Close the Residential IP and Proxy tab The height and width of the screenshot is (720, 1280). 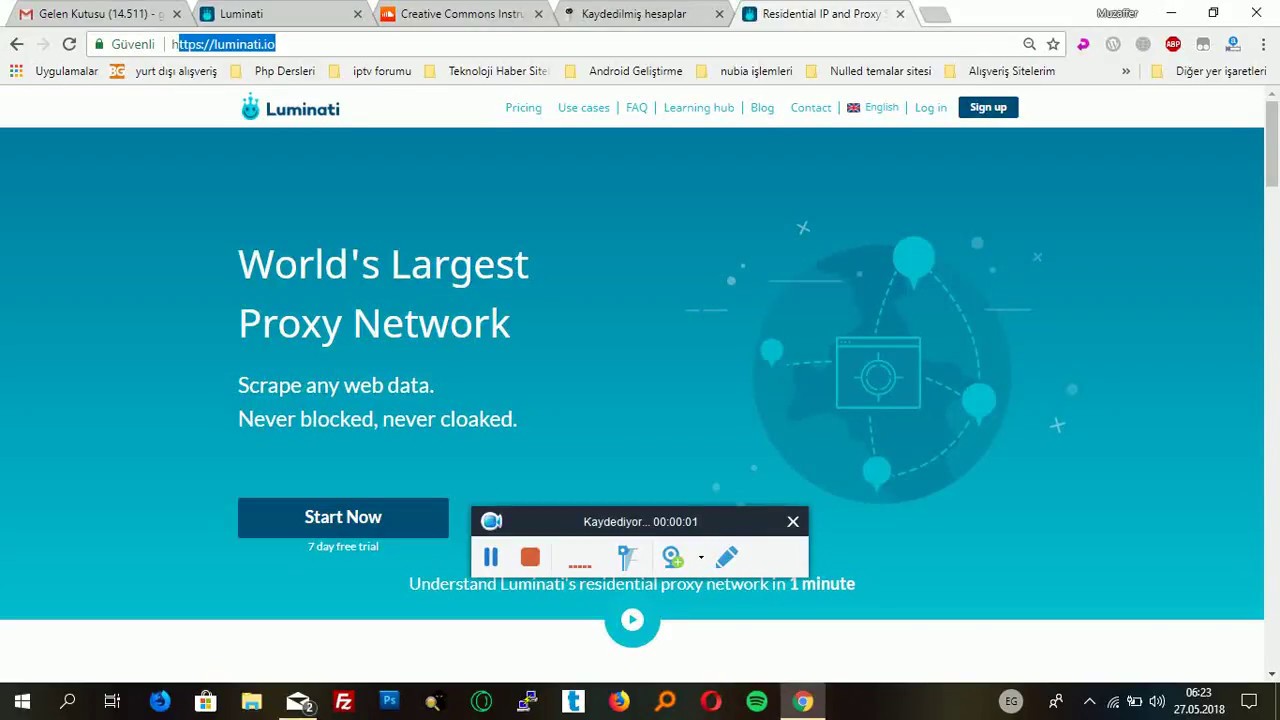[x=900, y=14]
